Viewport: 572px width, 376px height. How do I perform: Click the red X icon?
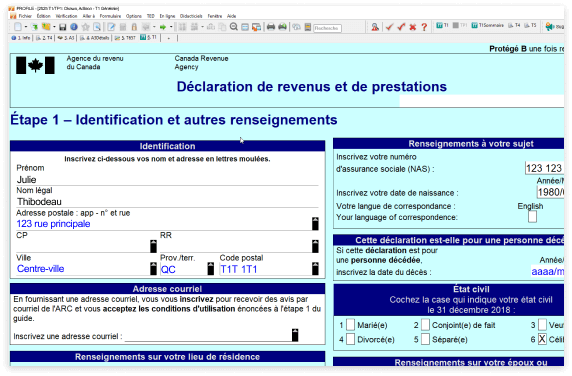[413, 27]
